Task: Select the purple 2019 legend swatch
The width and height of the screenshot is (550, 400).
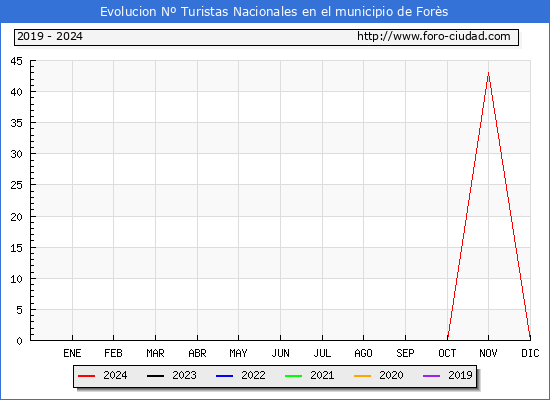Action: coord(431,376)
